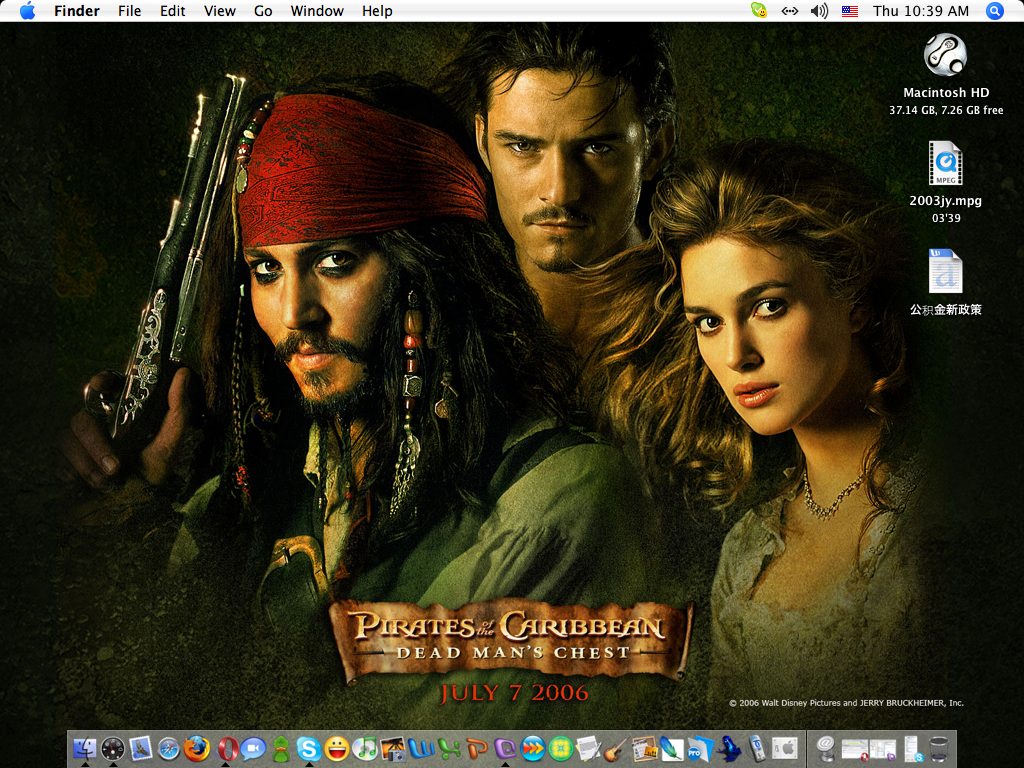Launch Microsoft Excel green X icon
Viewport: 1024px width, 768px height.
pos(449,748)
